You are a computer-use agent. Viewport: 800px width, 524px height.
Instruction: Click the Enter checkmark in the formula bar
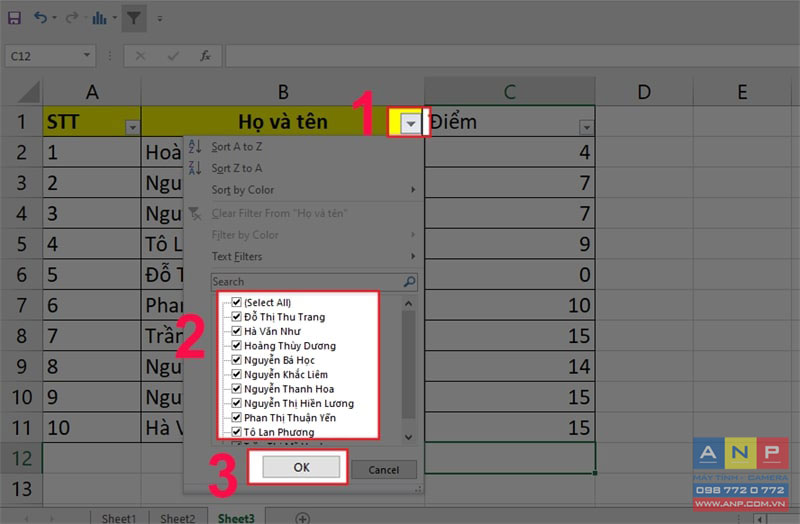point(173,56)
